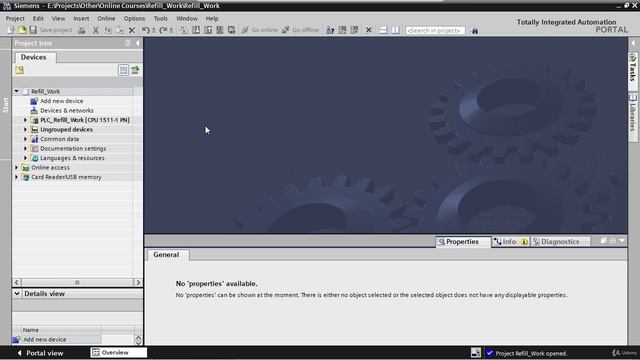Screen dimensions: 640x360
Task: Click the Save project button
Action: [51, 30]
